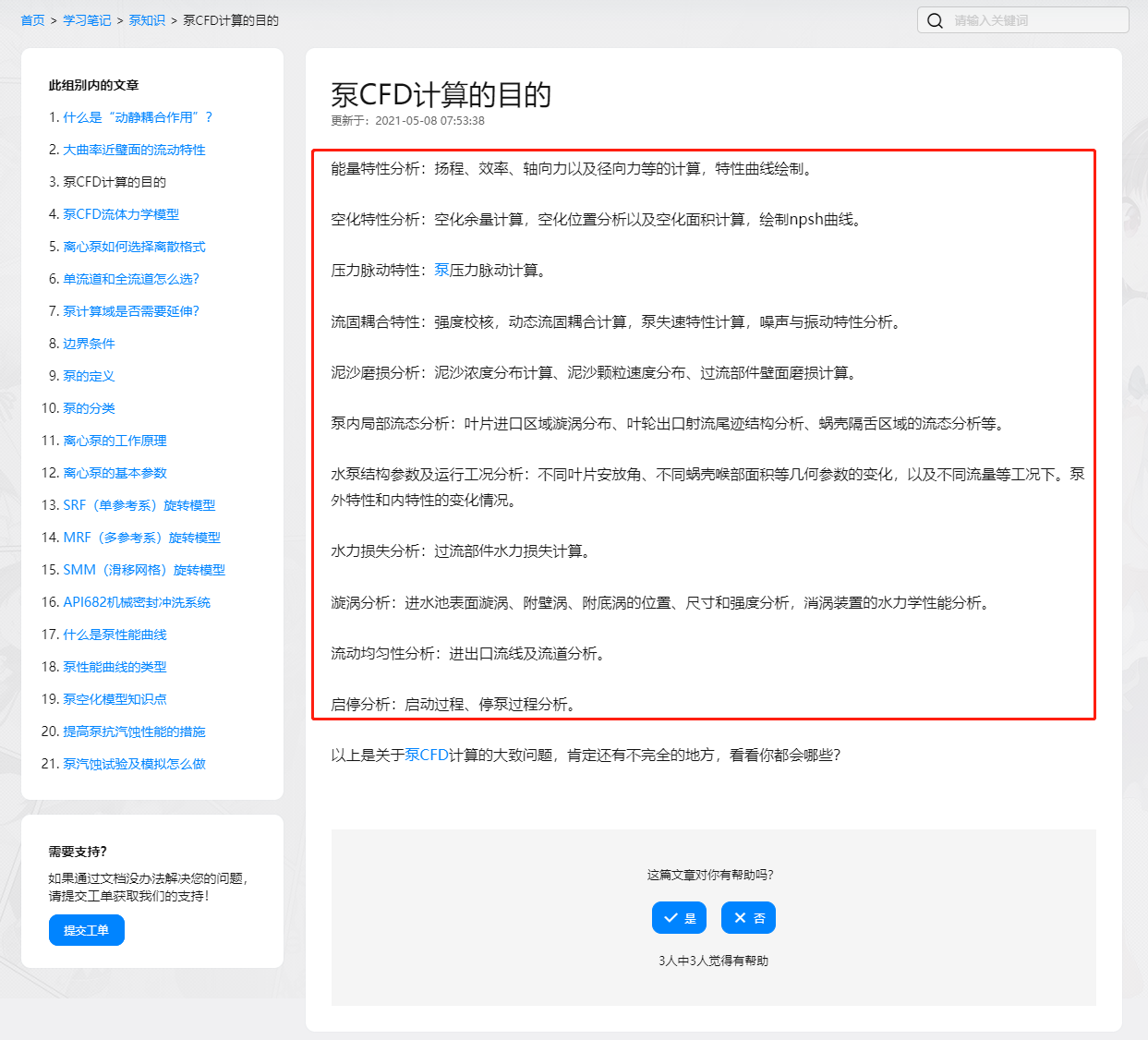Type in the keyword search field

pos(1034,20)
